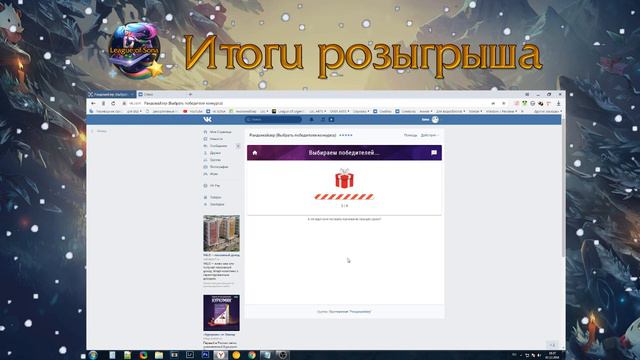This screenshot has height=360, width=640.
Task: Open 'Игры' in left menu
Action: tap(213, 174)
